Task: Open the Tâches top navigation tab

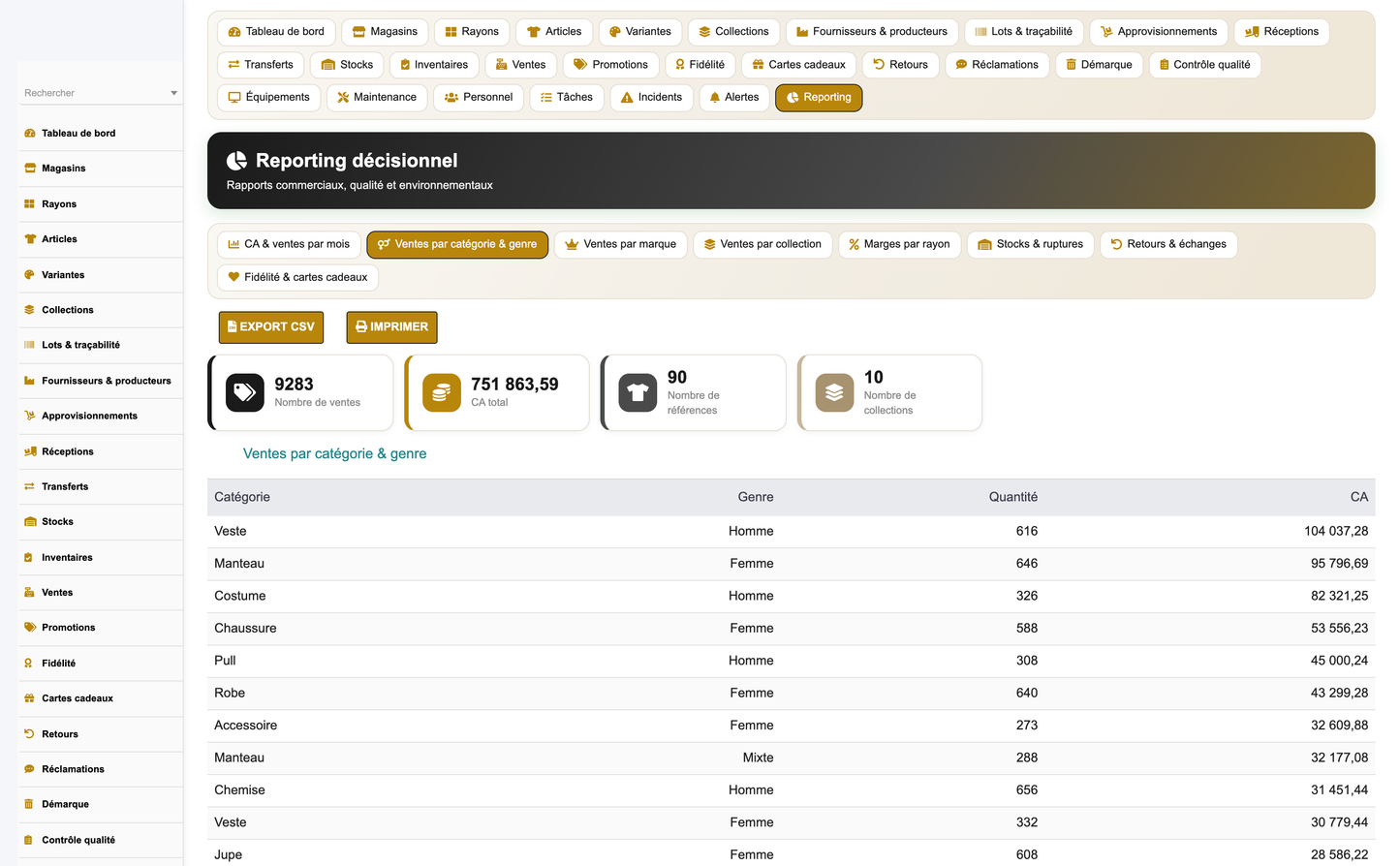Action: (x=567, y=98)
